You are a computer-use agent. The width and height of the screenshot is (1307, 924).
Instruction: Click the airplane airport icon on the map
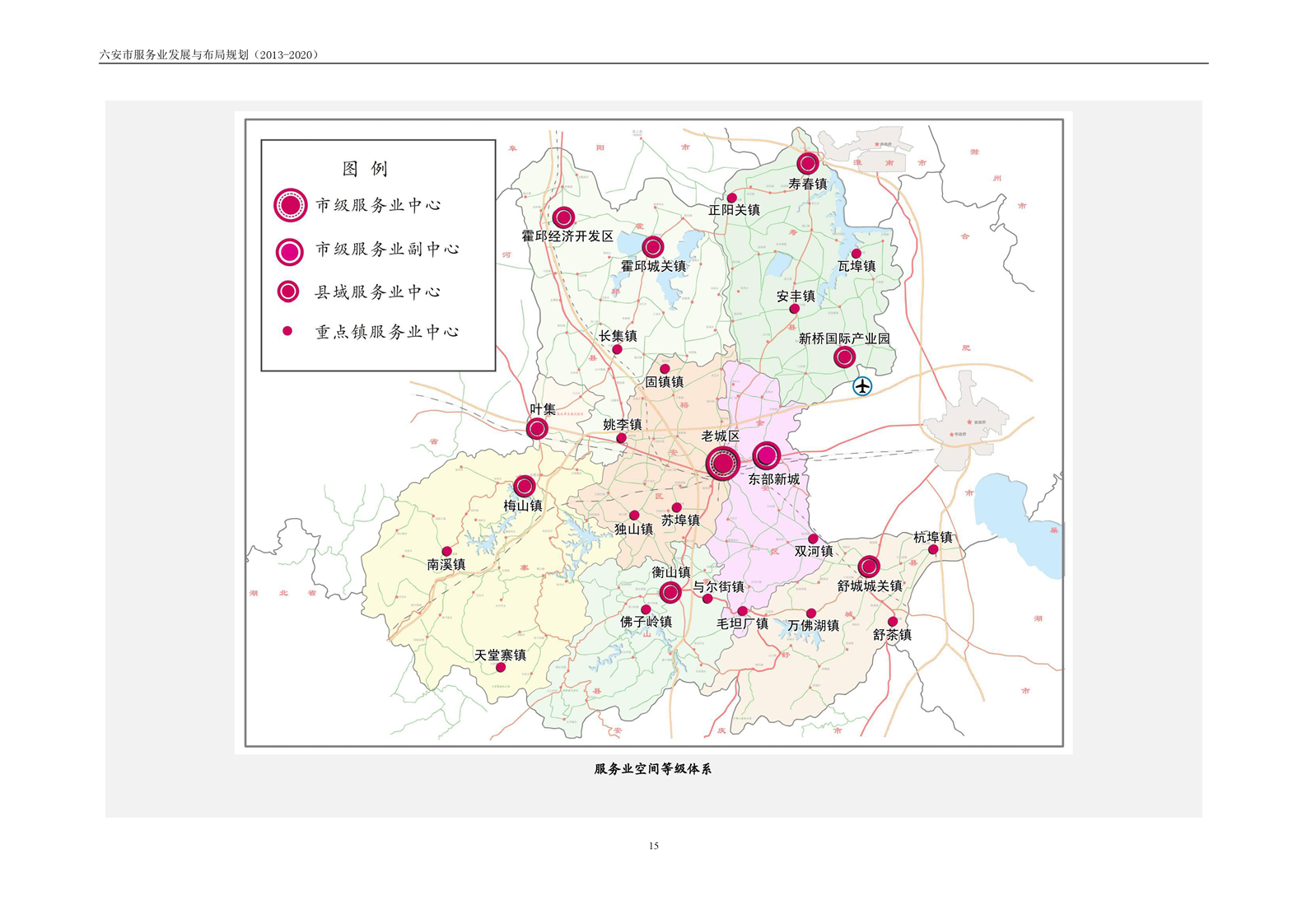click(861, 385)
